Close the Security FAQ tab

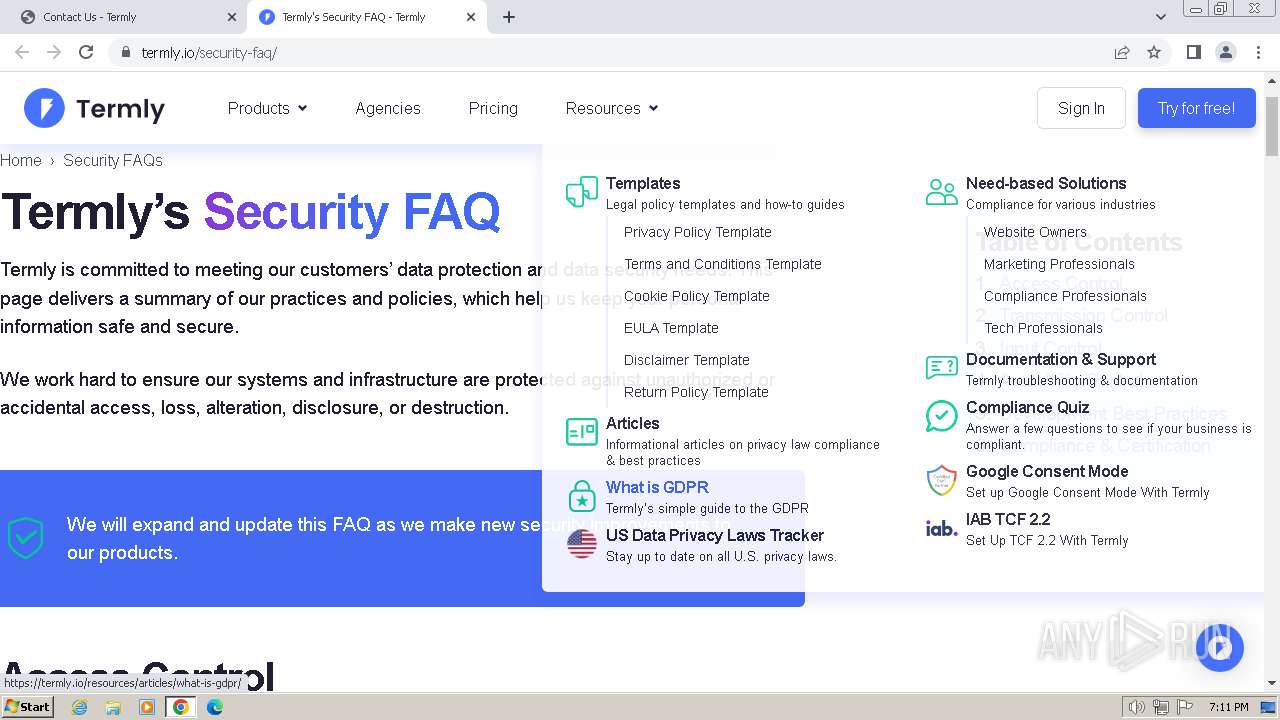point(470,17)
